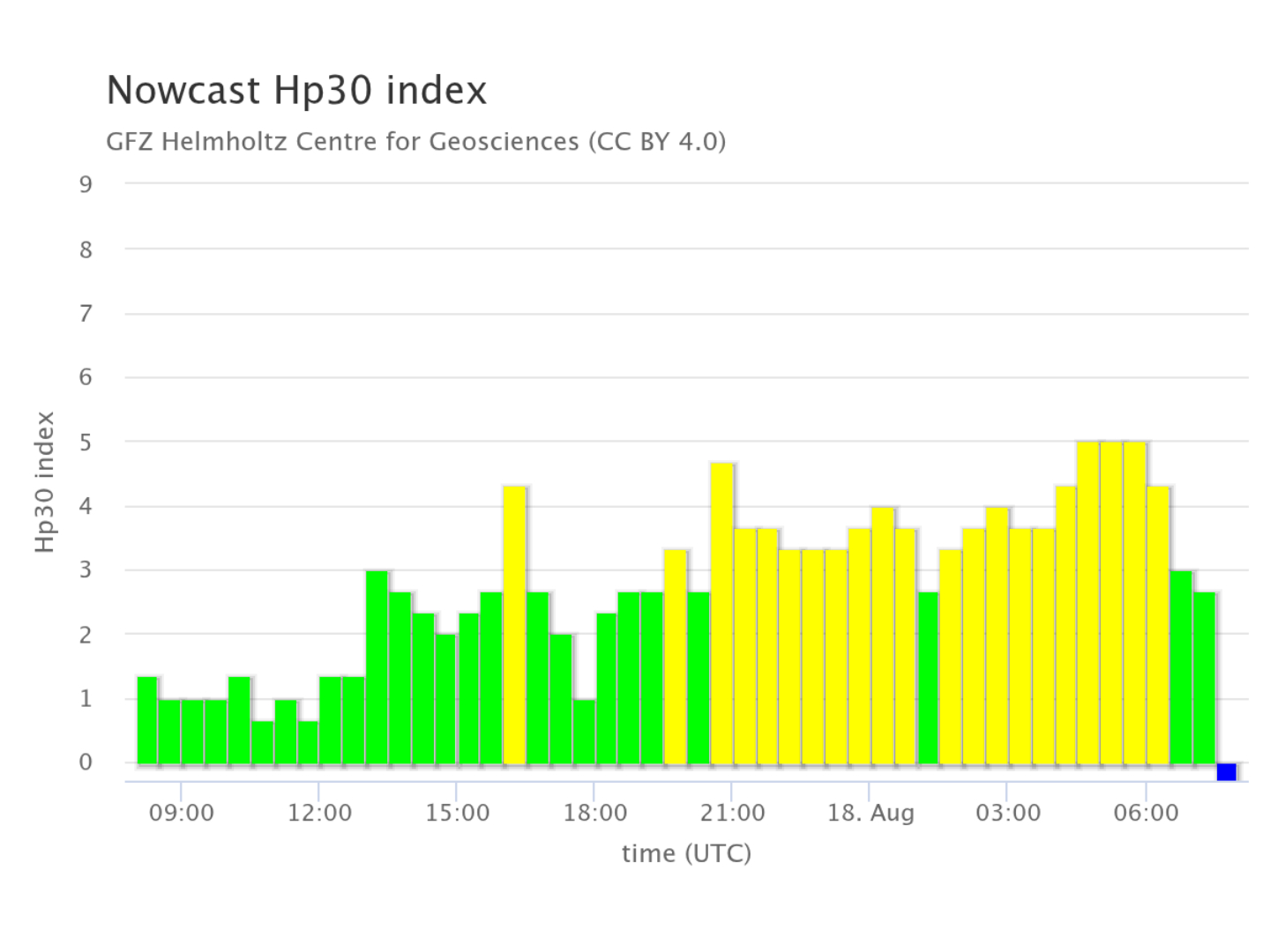Click the y-axis value label '8'
This screenshot has width=1270, height=952.
[x=86, y=249]
